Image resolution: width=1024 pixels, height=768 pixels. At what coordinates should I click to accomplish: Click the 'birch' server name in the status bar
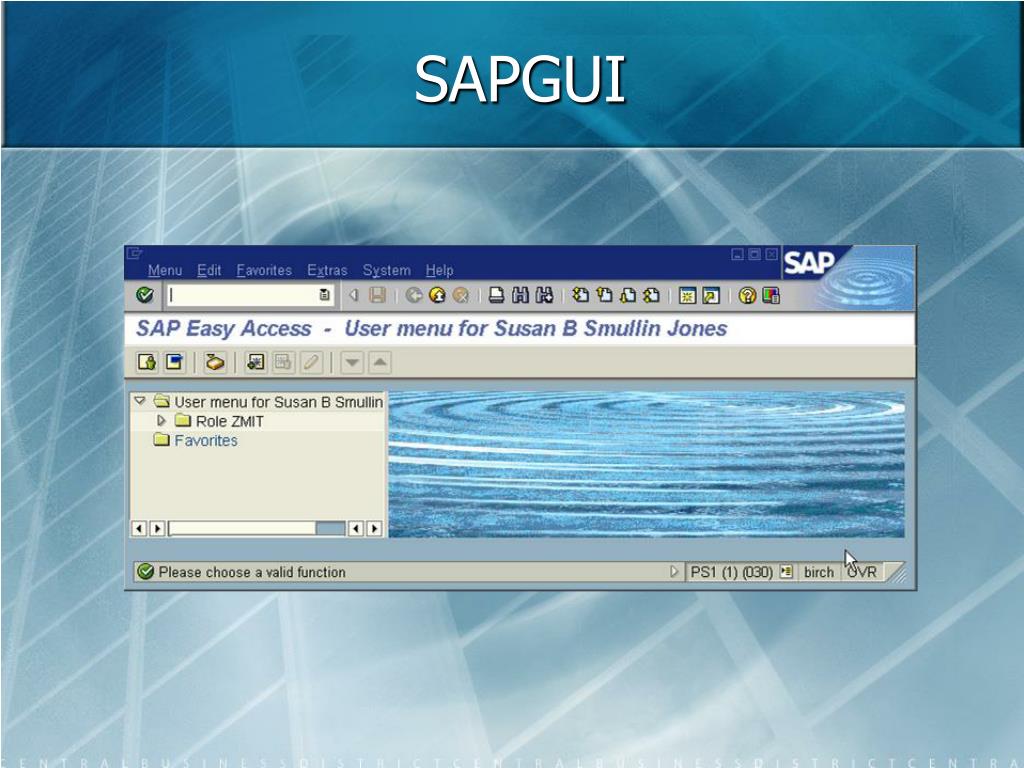[819, 572]
